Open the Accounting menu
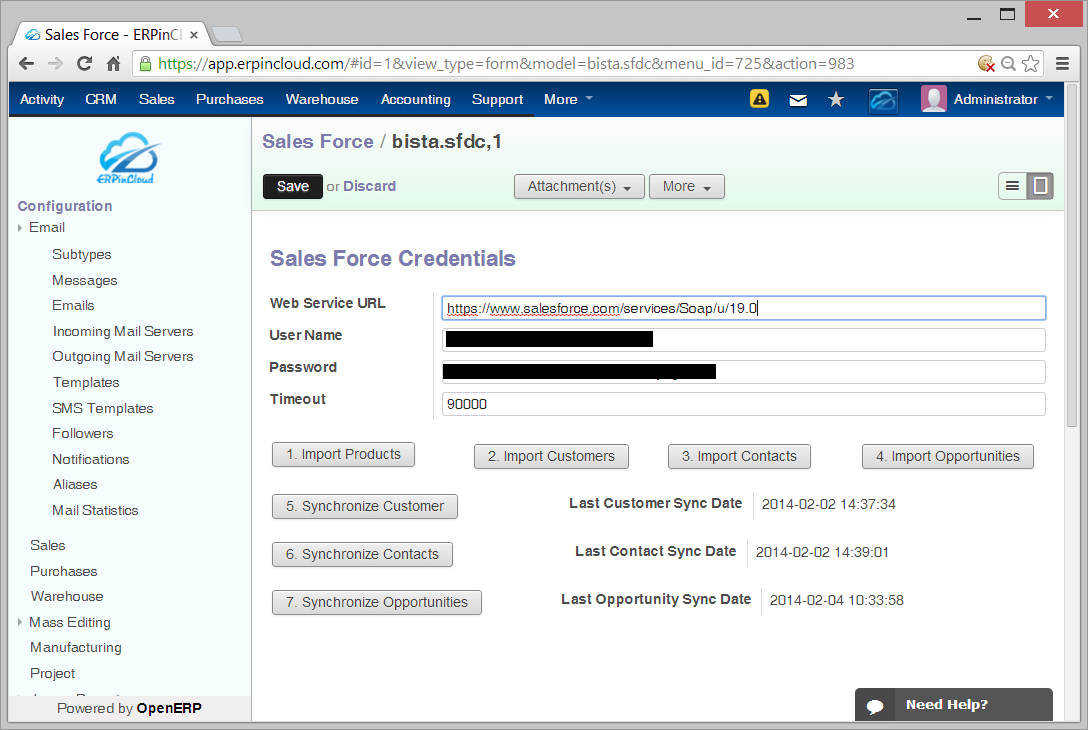 coord(416,99)
